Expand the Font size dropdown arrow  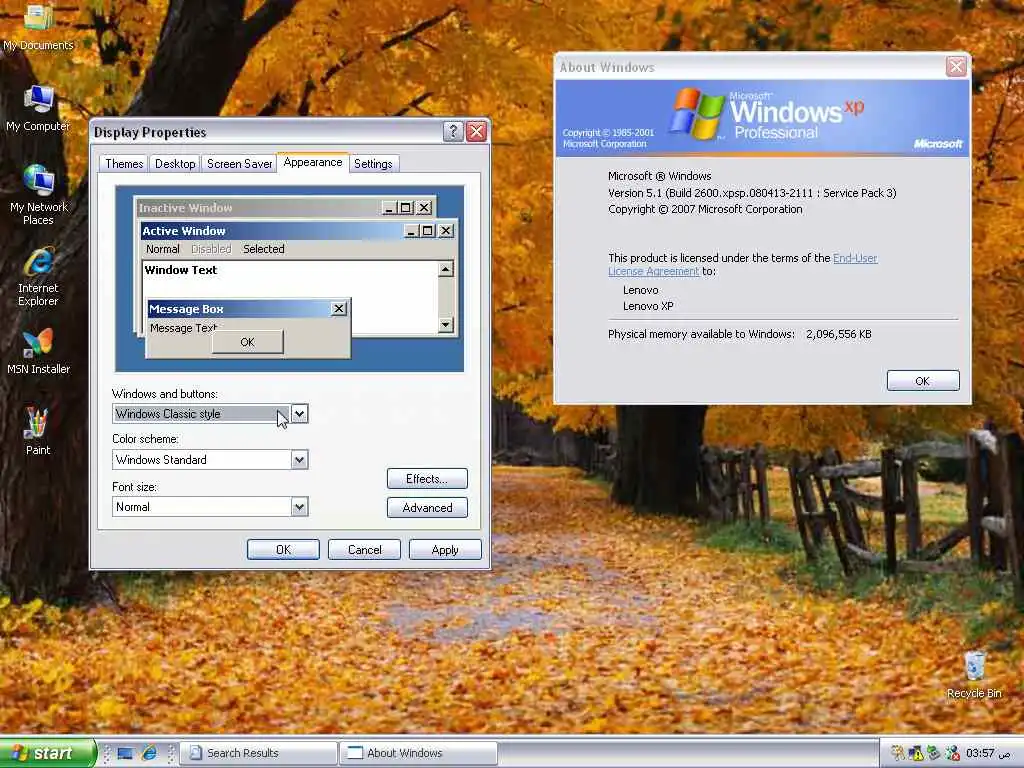click(x=299, y=507)
